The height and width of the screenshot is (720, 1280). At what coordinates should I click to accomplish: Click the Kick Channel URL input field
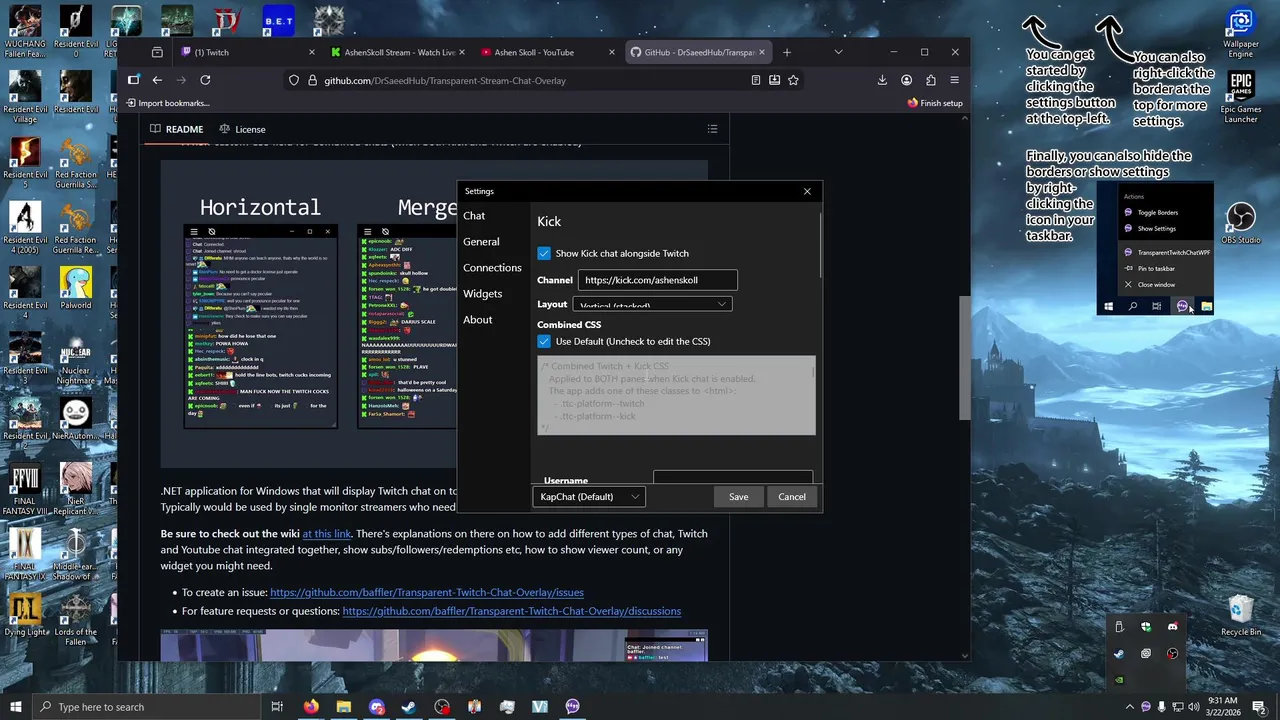[658, 281]
